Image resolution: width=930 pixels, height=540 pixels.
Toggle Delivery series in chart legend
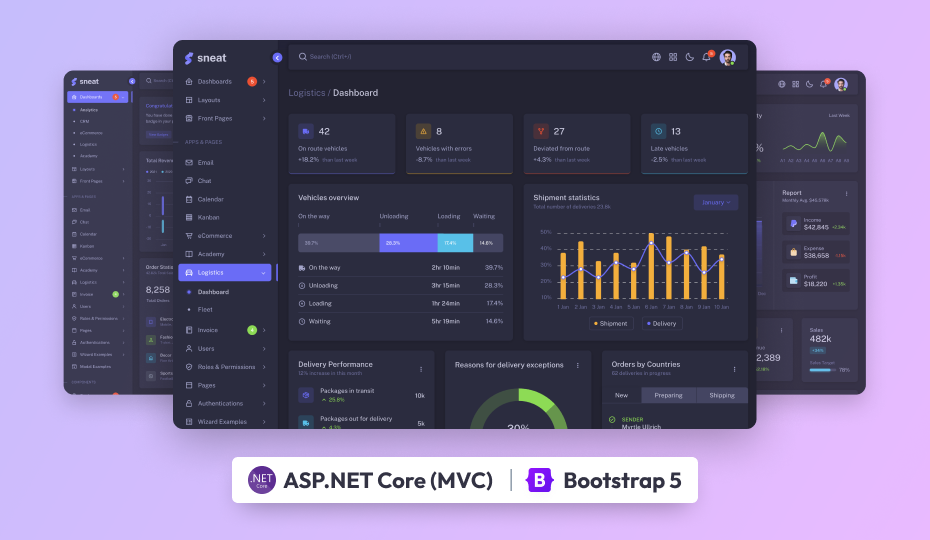pos(662,323)
